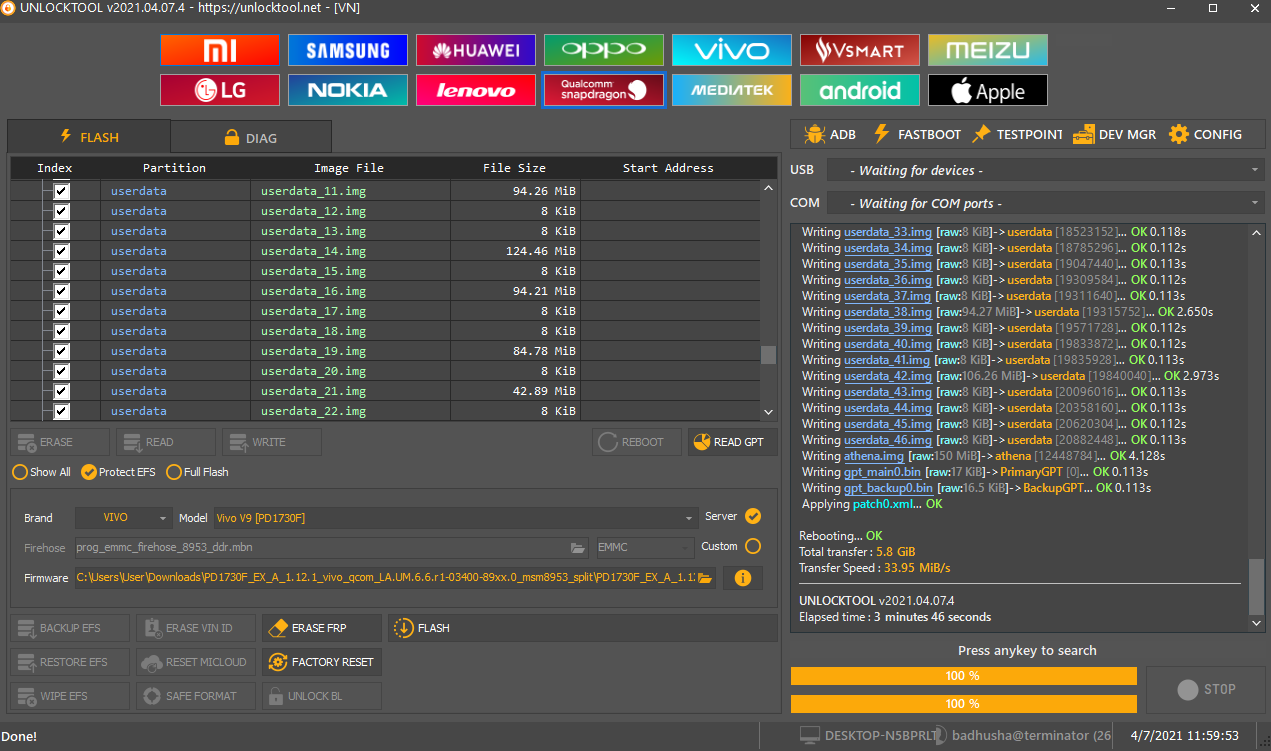Viewport: 1271px width, 751px height.
Task: Switch to the DIAG tab
Action: 250,138
